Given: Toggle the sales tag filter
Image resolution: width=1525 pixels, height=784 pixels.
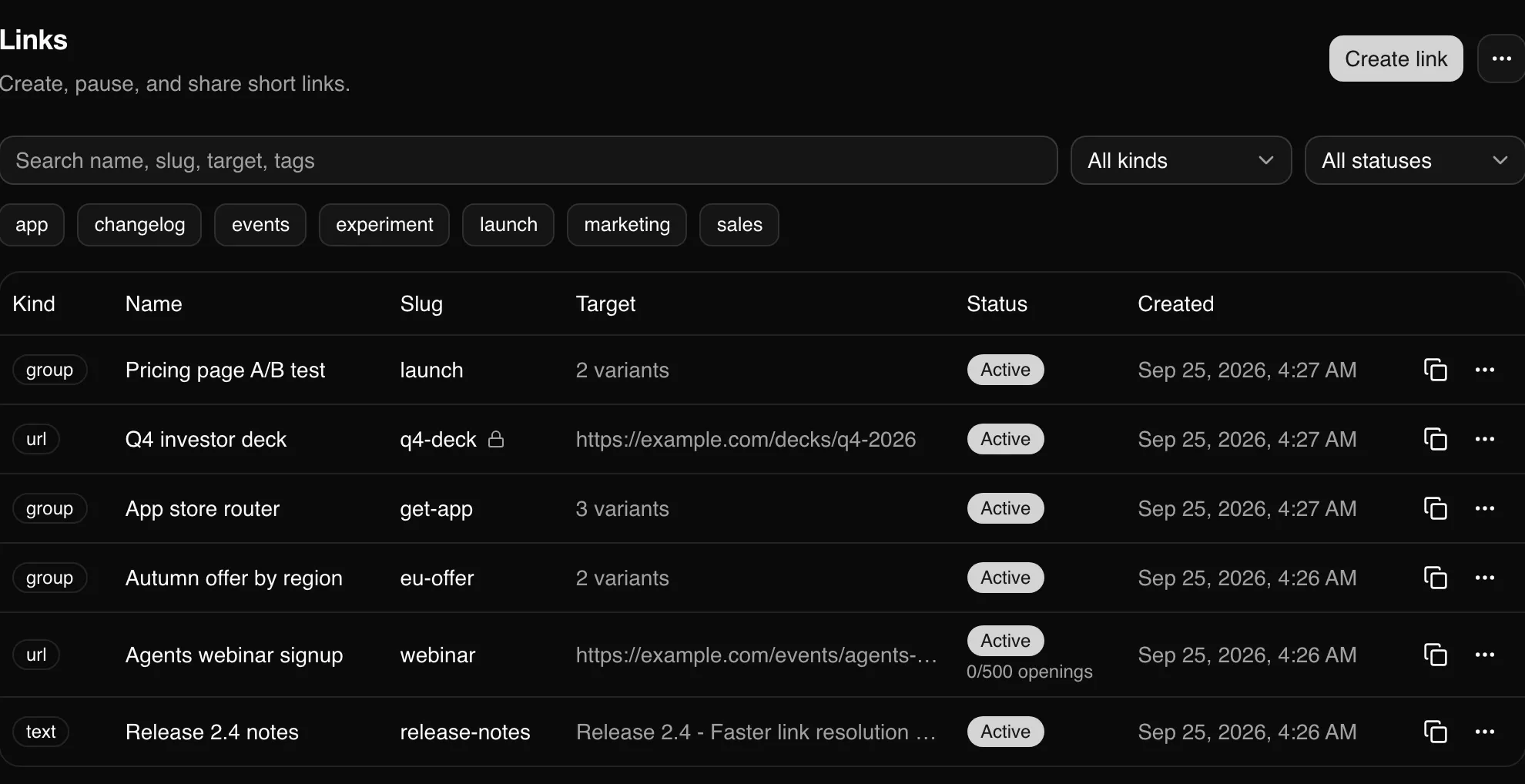Looking at the screenshot, I should pyautogui.click(x=739, y=225).
